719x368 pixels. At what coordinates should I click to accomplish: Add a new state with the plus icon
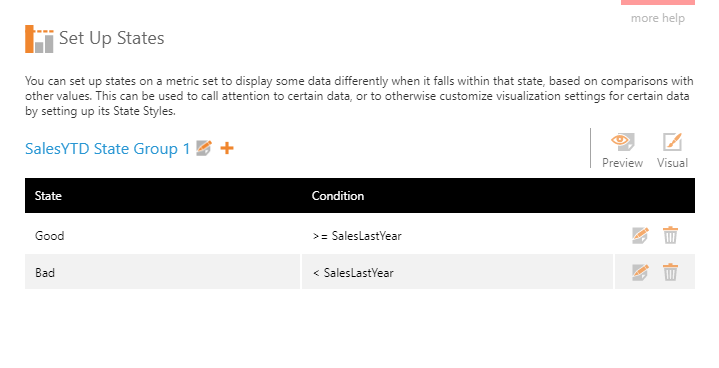pos(227,148)
